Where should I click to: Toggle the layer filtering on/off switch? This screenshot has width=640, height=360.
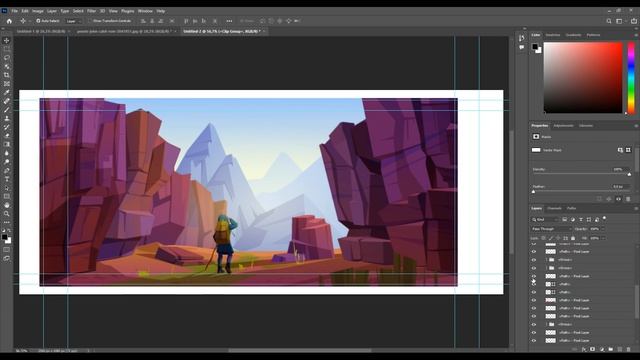coord(604,218)
